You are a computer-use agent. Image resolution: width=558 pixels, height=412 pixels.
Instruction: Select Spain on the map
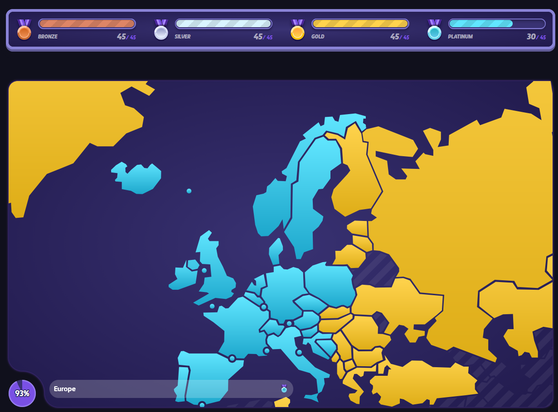pyautogui.click(x=210, y=370)
